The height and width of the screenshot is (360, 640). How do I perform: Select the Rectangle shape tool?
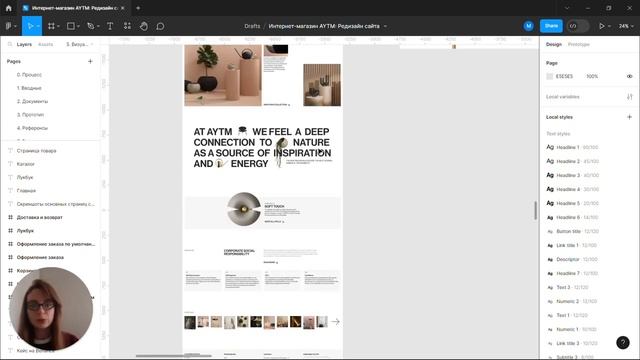(x=71, y=26)
